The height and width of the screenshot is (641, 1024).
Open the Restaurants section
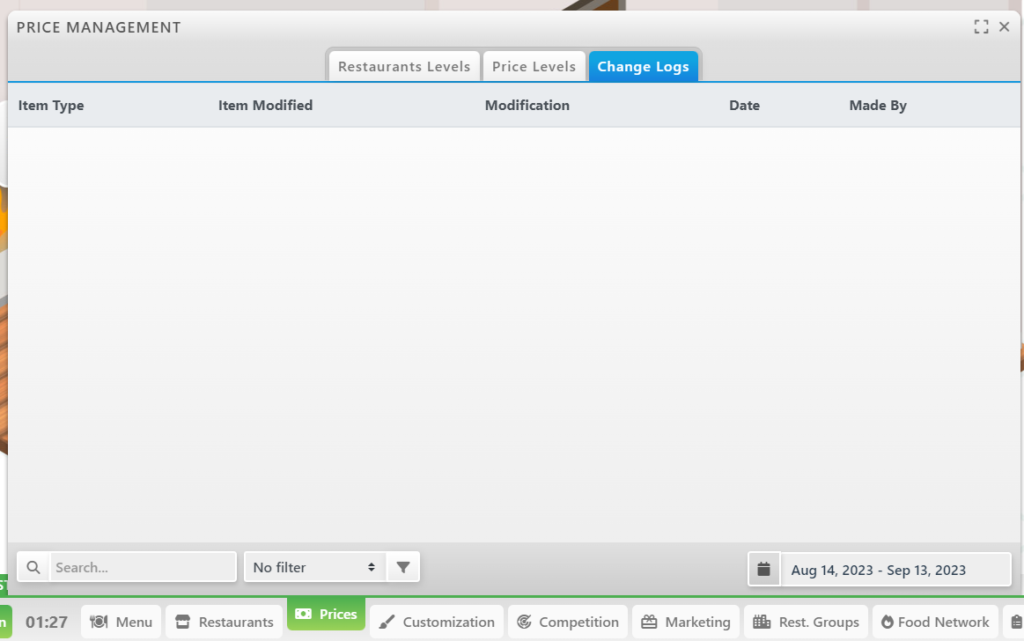tap(224, 622)
